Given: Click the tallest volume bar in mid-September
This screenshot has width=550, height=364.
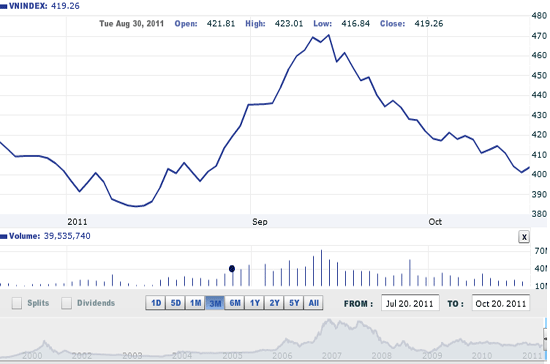Looking at the screenshot, I should point(321,268).
